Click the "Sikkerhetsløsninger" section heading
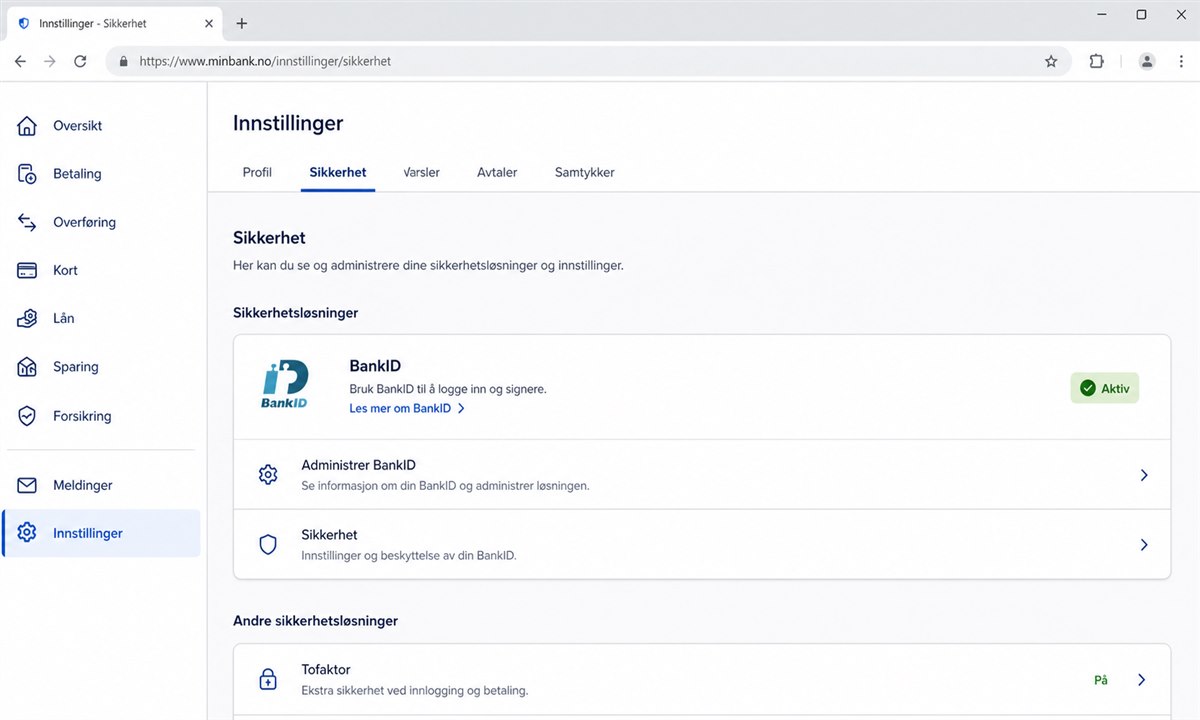Image resolution: width=1200 pixels, height=720 pixels. tap(295, 313)
